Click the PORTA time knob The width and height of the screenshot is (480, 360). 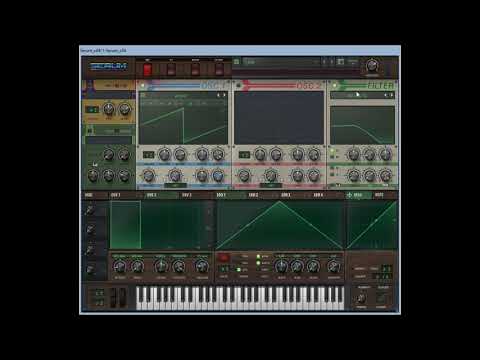coord(361,298)
